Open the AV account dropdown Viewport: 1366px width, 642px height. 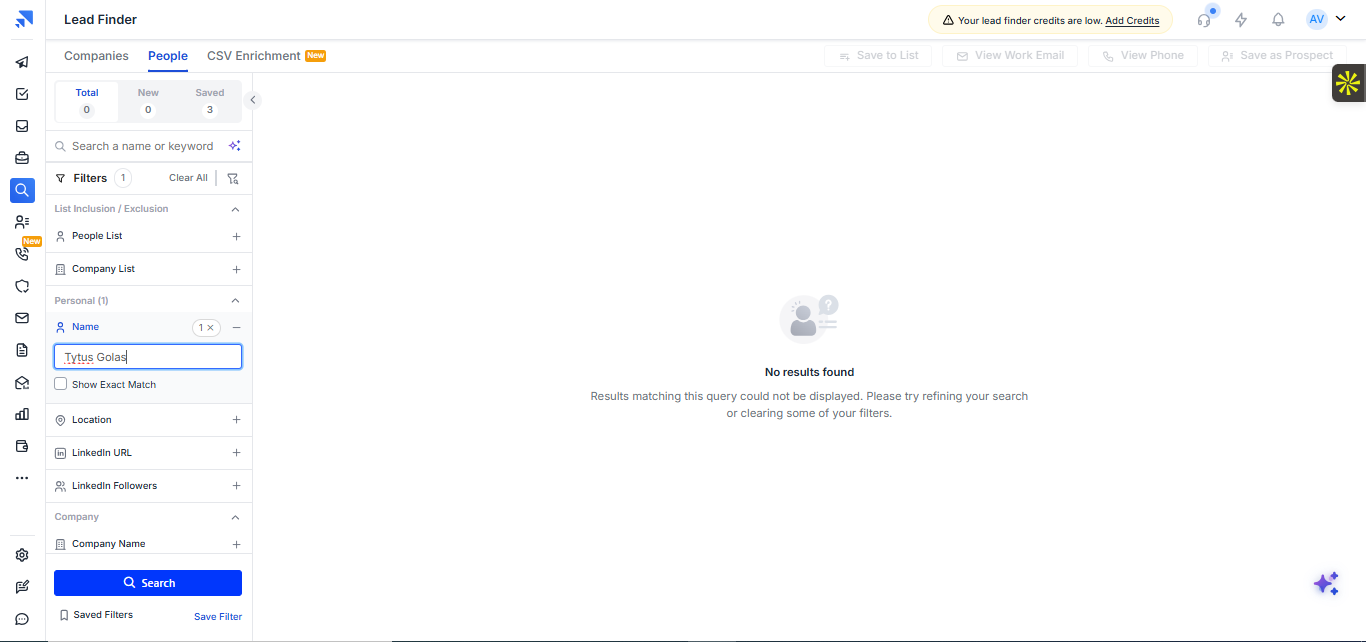point(1326,19)
